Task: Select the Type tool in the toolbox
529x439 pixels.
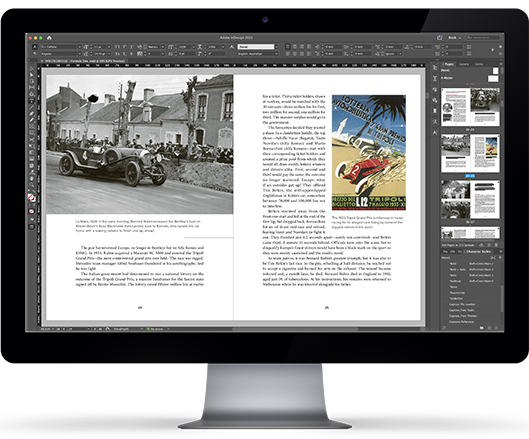Action: point(32,101)
